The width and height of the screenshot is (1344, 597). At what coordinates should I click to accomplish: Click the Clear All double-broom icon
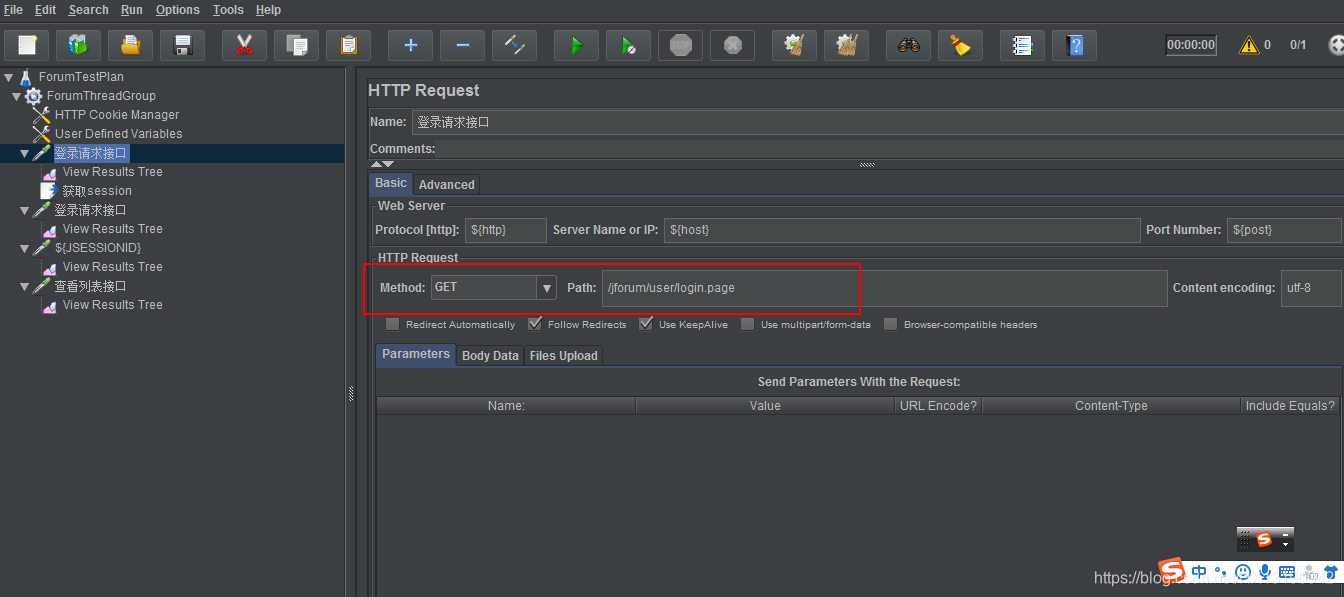click(846, 45)
